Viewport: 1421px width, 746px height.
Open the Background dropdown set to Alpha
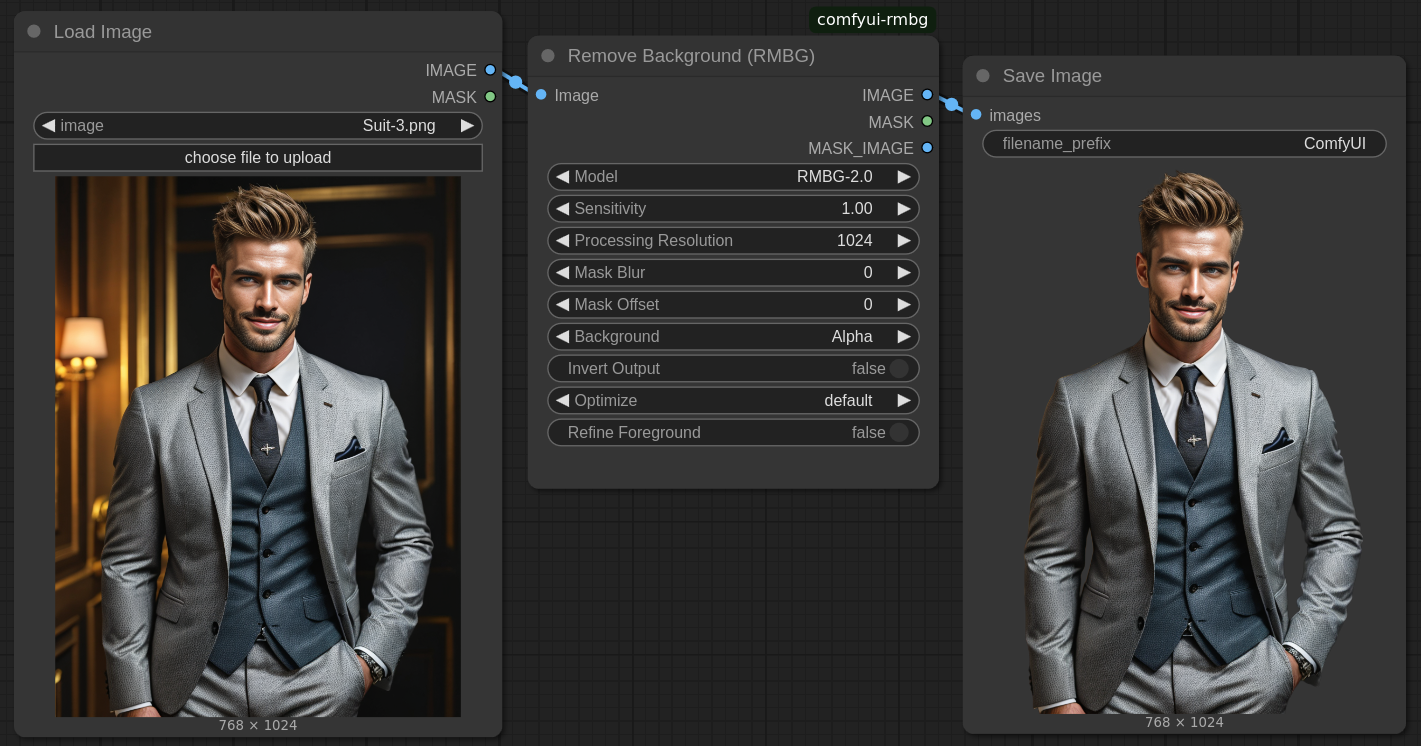[x=733, y=337]
